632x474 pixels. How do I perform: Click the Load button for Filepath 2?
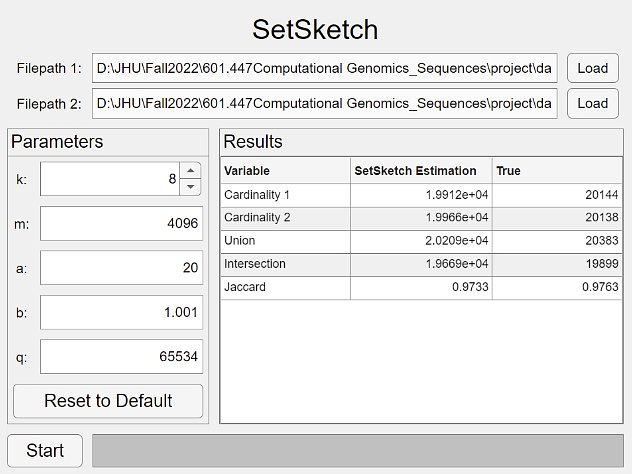tap(592, 103)
